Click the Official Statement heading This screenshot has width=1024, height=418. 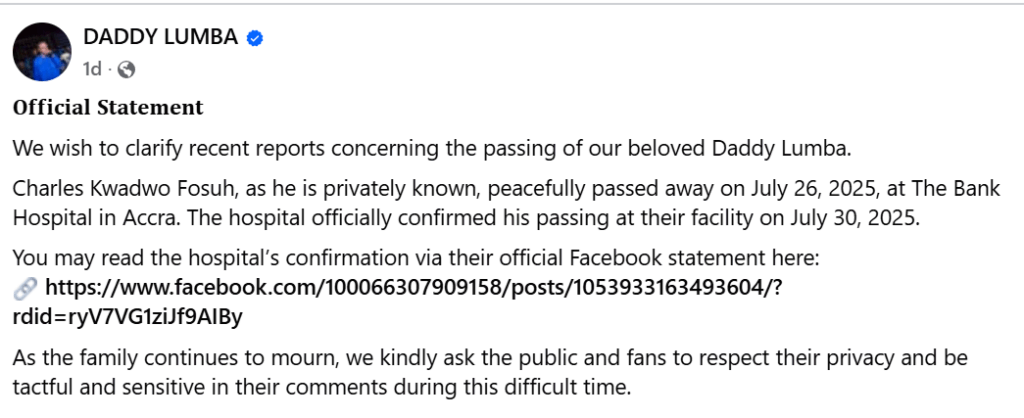coord(108,107)
